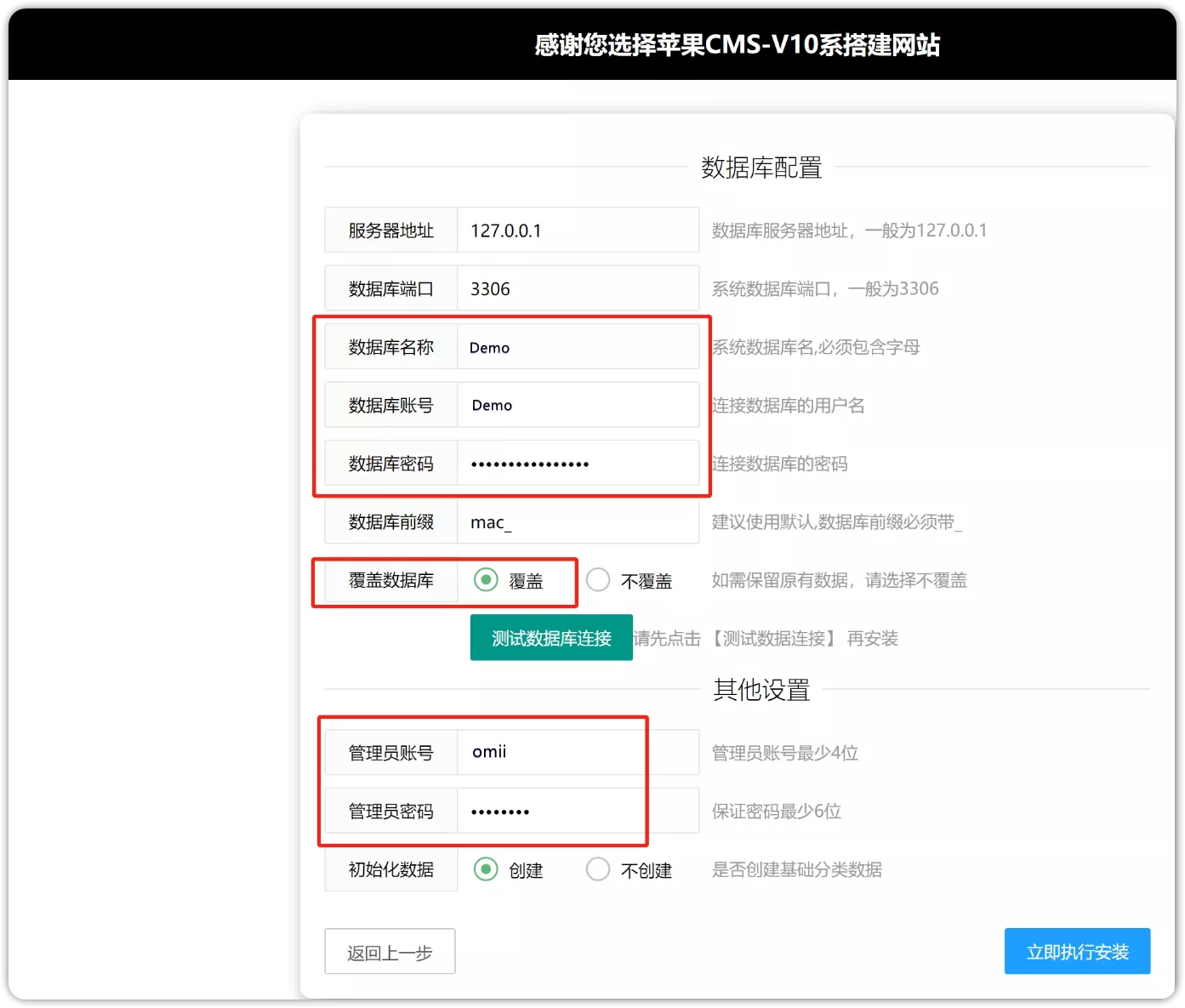Click the 覆盖数据库 row label
The height and width of the screenshot is (1008, 1185).
click(390, 580)
